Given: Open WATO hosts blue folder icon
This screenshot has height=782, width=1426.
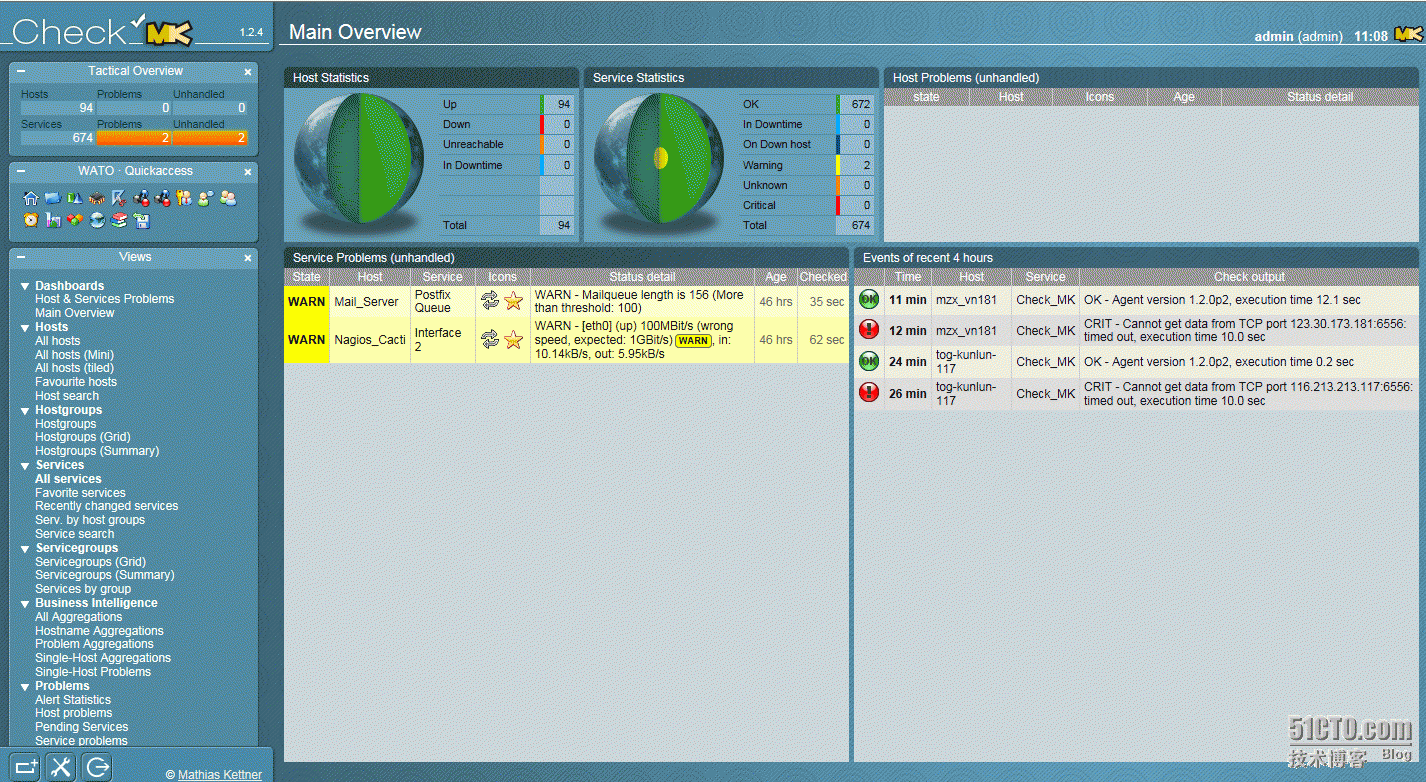Looking at the screenshot, I should (53, 198).
